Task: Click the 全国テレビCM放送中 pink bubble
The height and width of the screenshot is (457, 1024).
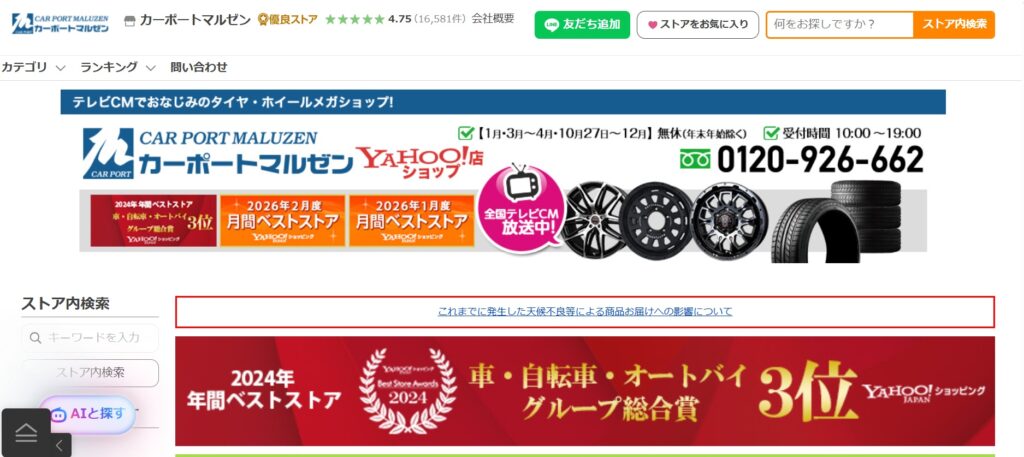Action: [x=521, y=208]
